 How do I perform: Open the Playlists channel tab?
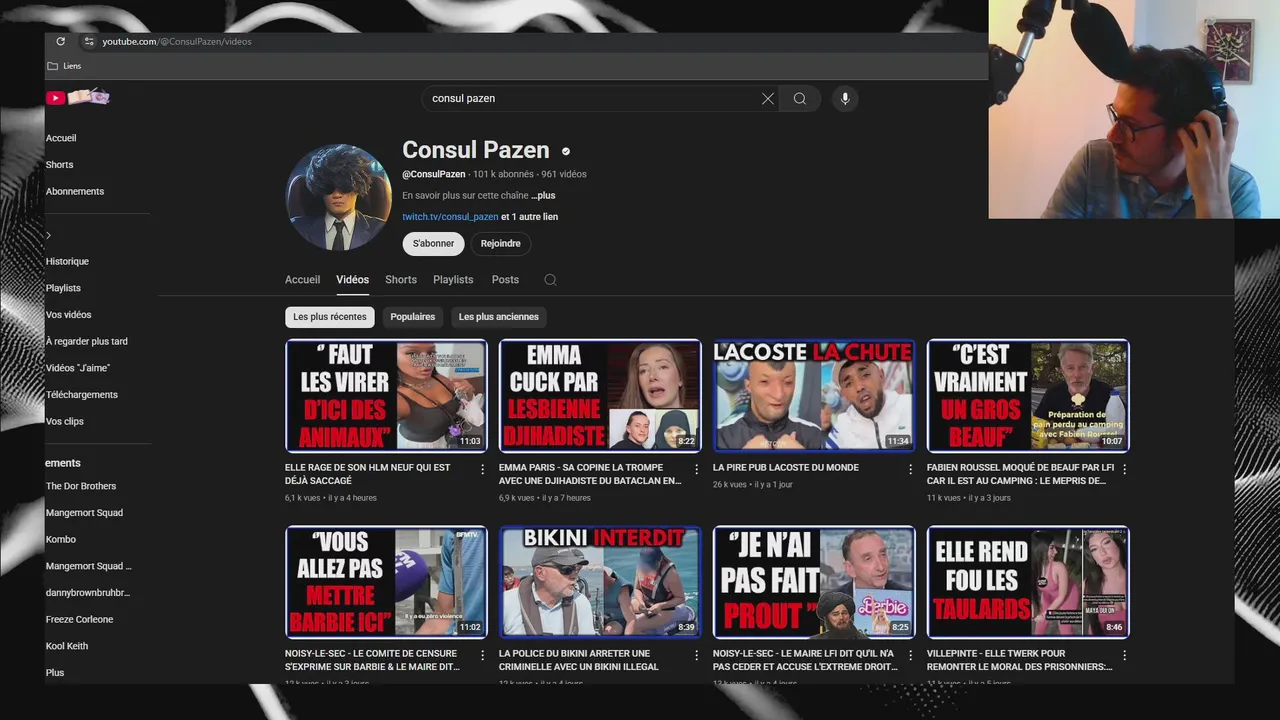click(453, 280)
